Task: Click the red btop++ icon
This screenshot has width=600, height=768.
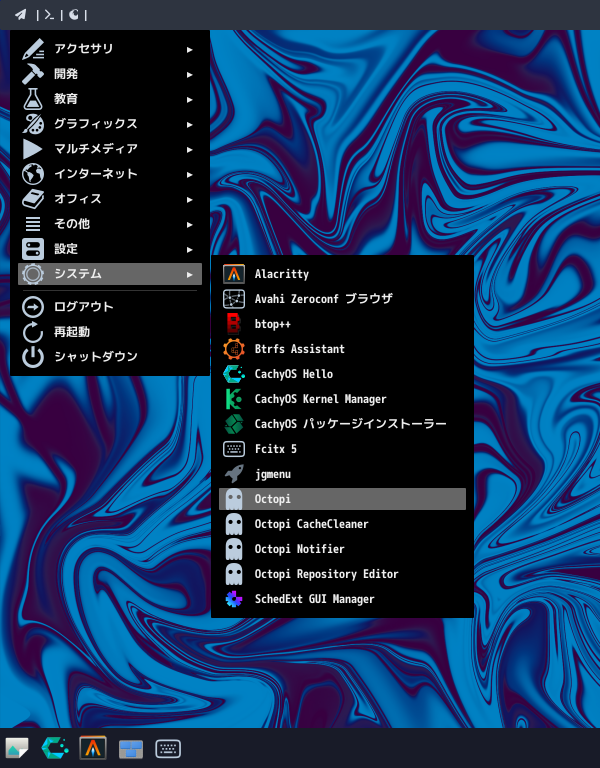Action: pyautogui.click(x=234, y=324)
